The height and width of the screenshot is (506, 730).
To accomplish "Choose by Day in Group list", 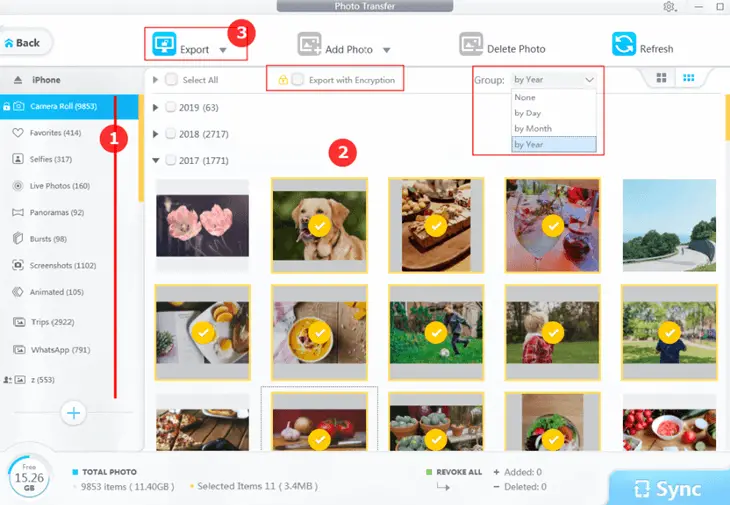I will tap(554, 113).
